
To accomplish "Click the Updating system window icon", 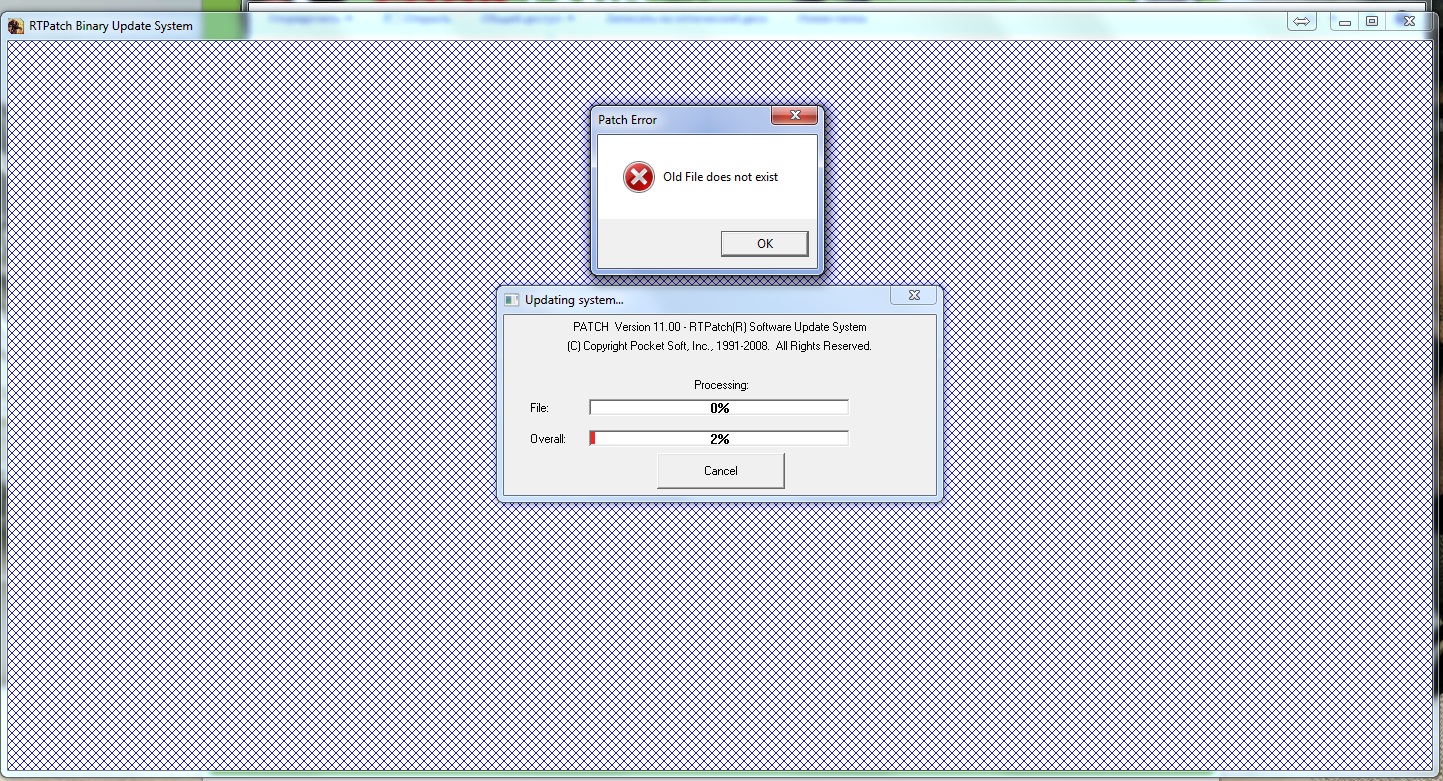I will 511,299.
